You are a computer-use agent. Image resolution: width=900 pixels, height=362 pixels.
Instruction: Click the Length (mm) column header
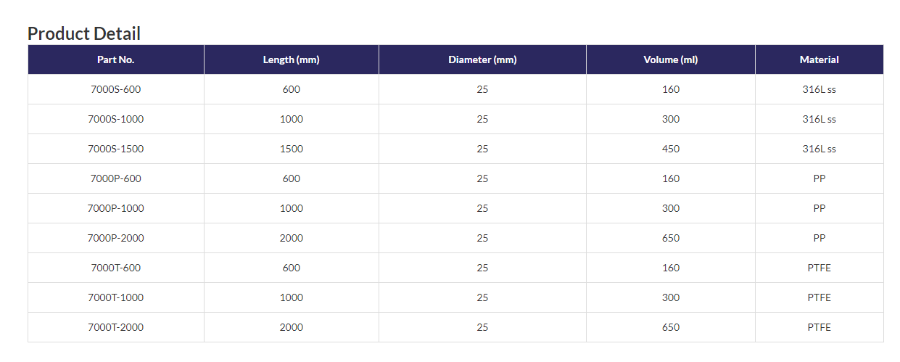pyautogui.click(x=291, y=60)
